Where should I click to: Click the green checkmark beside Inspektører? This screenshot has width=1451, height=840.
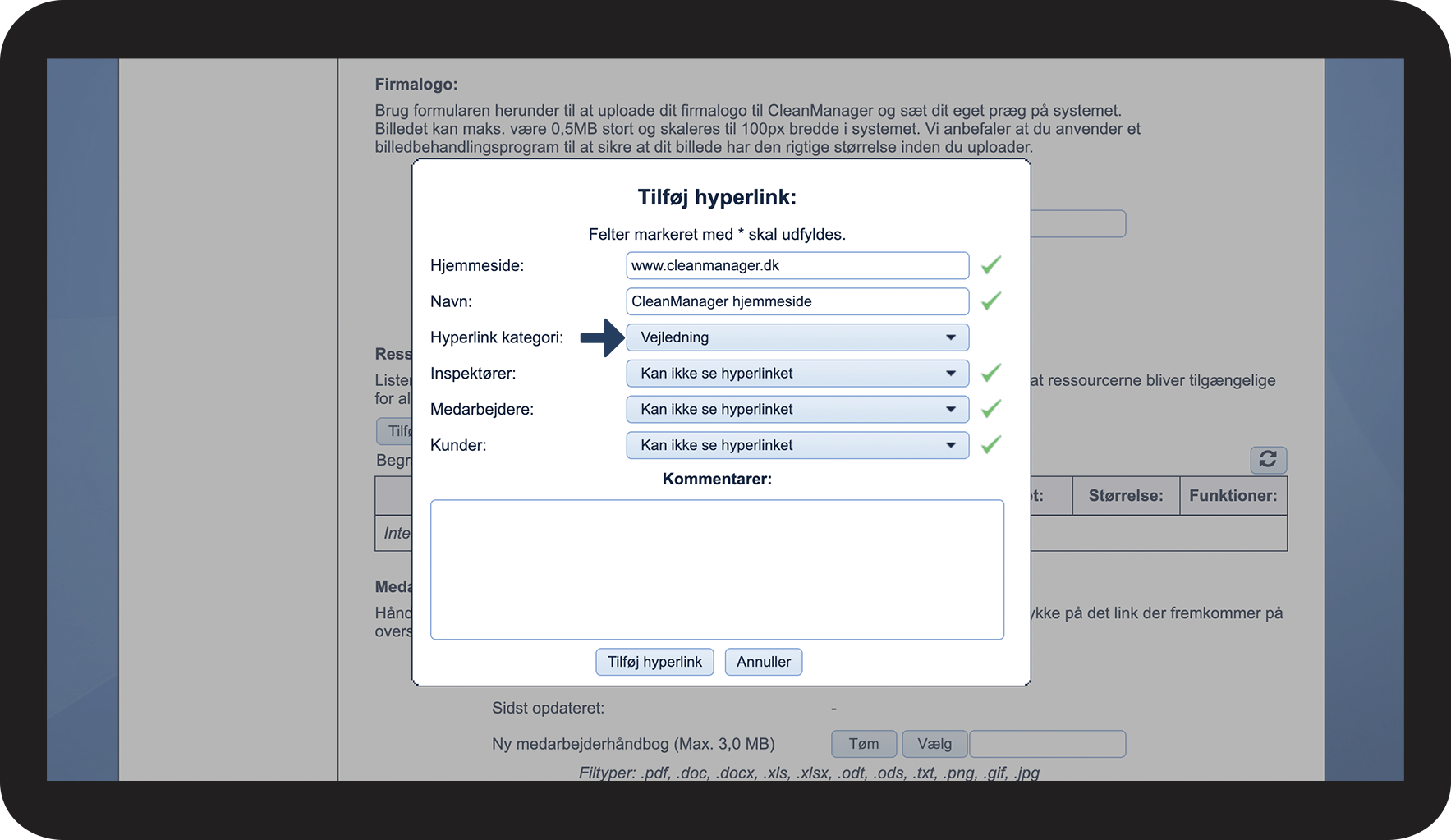pyautogui.click(x=991, y=373)
